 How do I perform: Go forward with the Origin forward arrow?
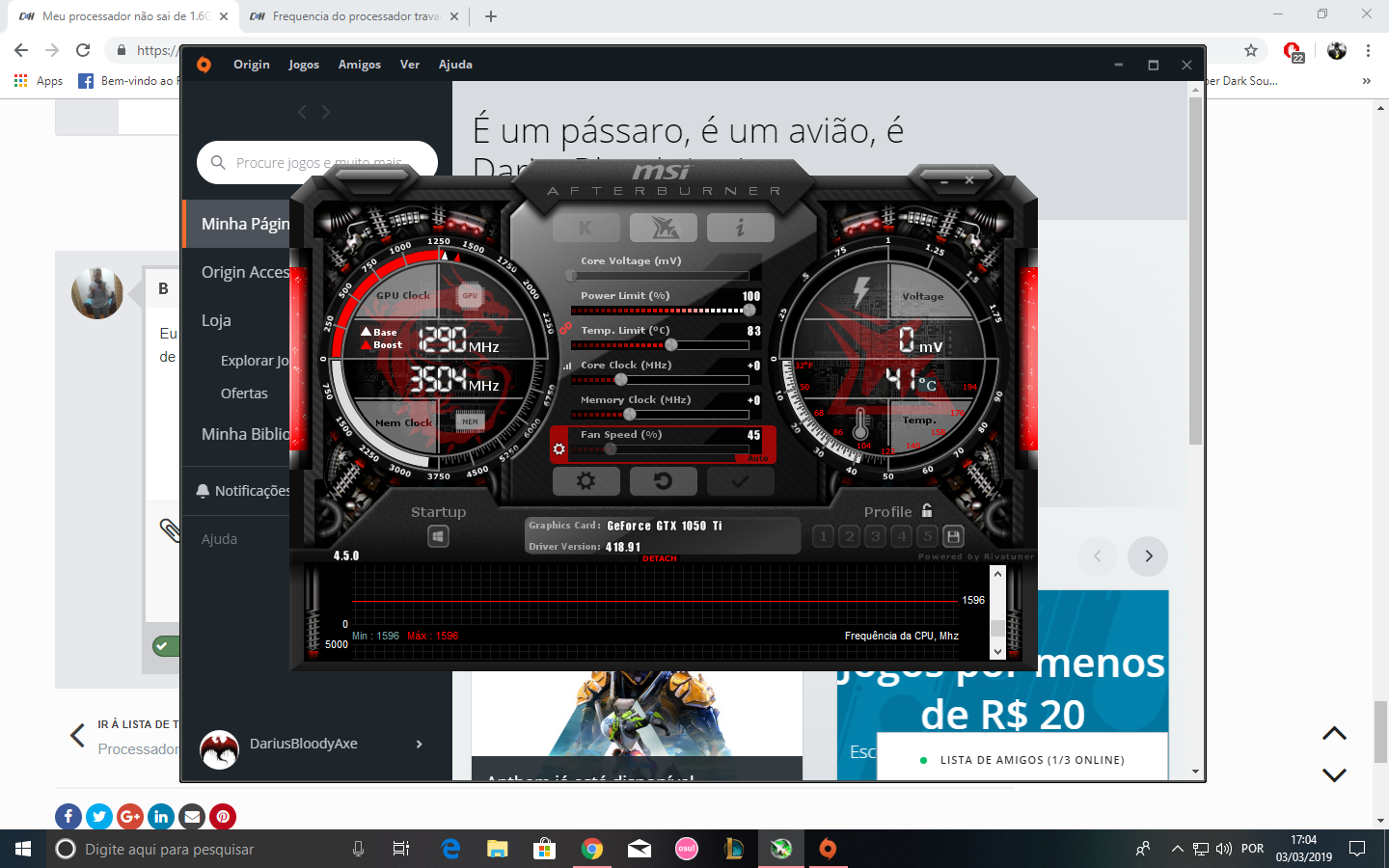(326, 112)
